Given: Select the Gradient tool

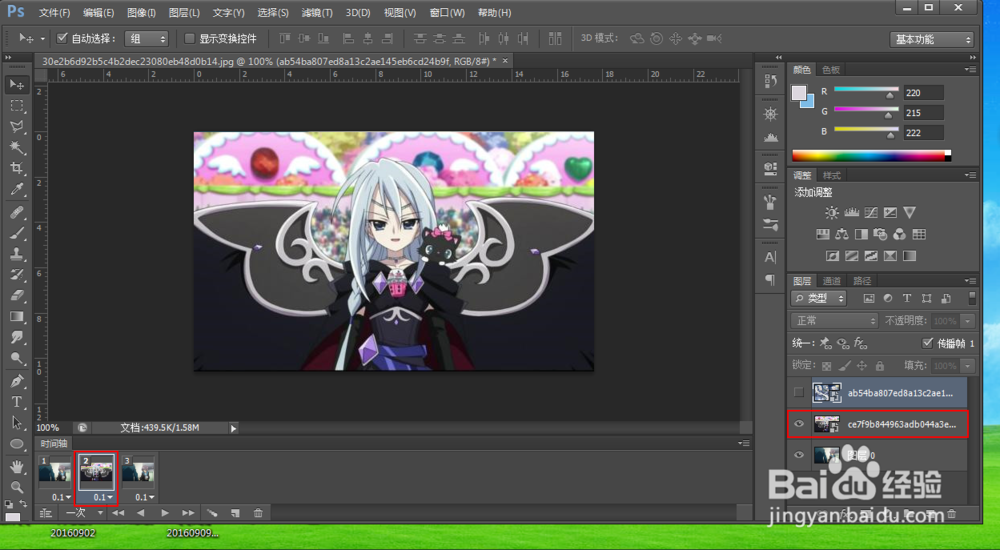Looking at the screenshot, I should click(x=17, y=316).
